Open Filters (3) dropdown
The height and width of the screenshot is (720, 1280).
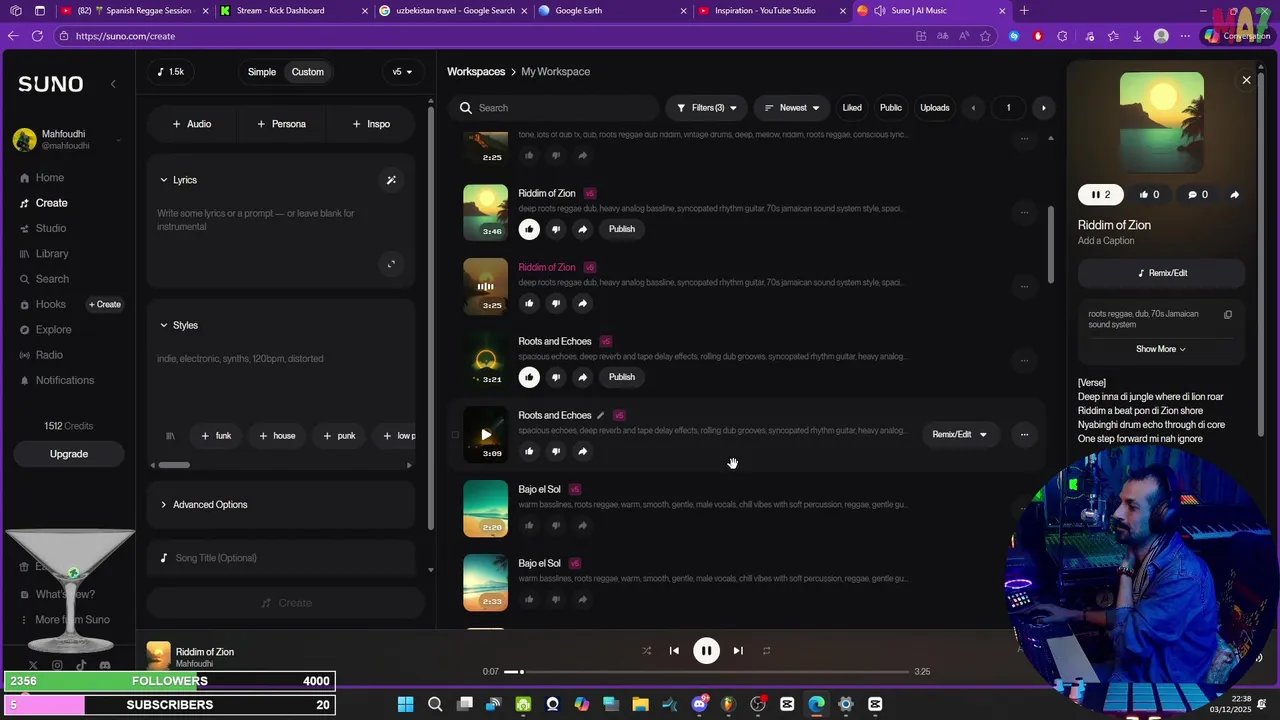707,108
